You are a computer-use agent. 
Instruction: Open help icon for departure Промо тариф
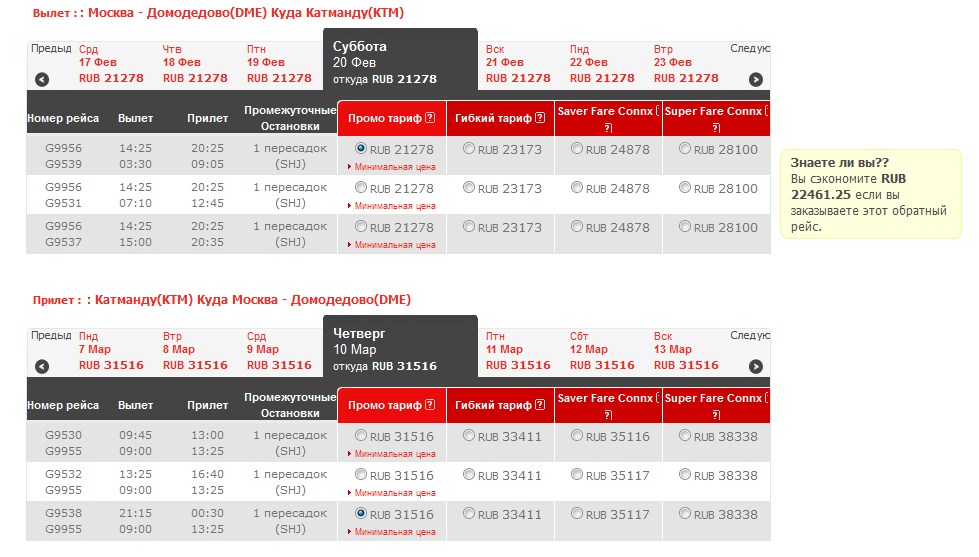click(x=430, y=119)
